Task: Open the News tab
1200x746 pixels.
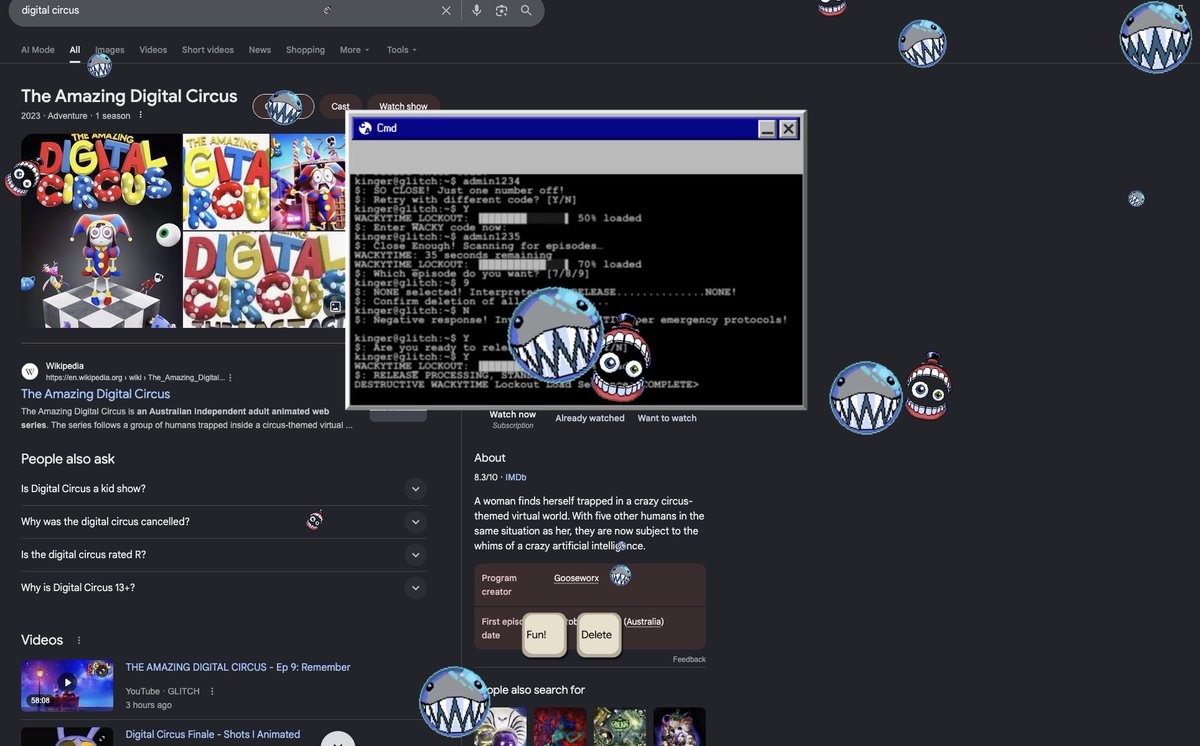Action: [x=260, y=50]
